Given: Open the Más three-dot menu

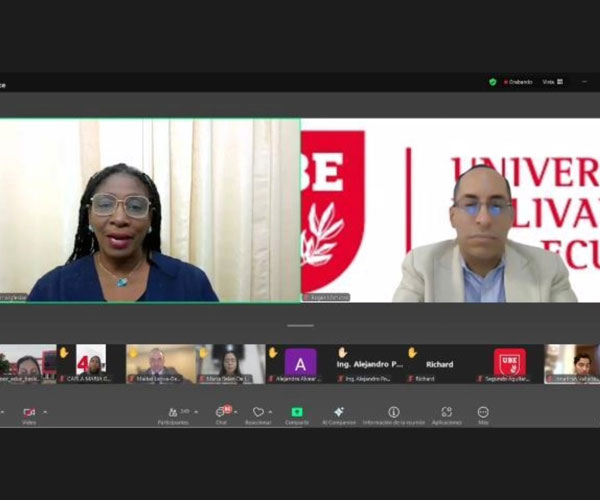Looking at the screenshot, I should (x=483, y=415).
